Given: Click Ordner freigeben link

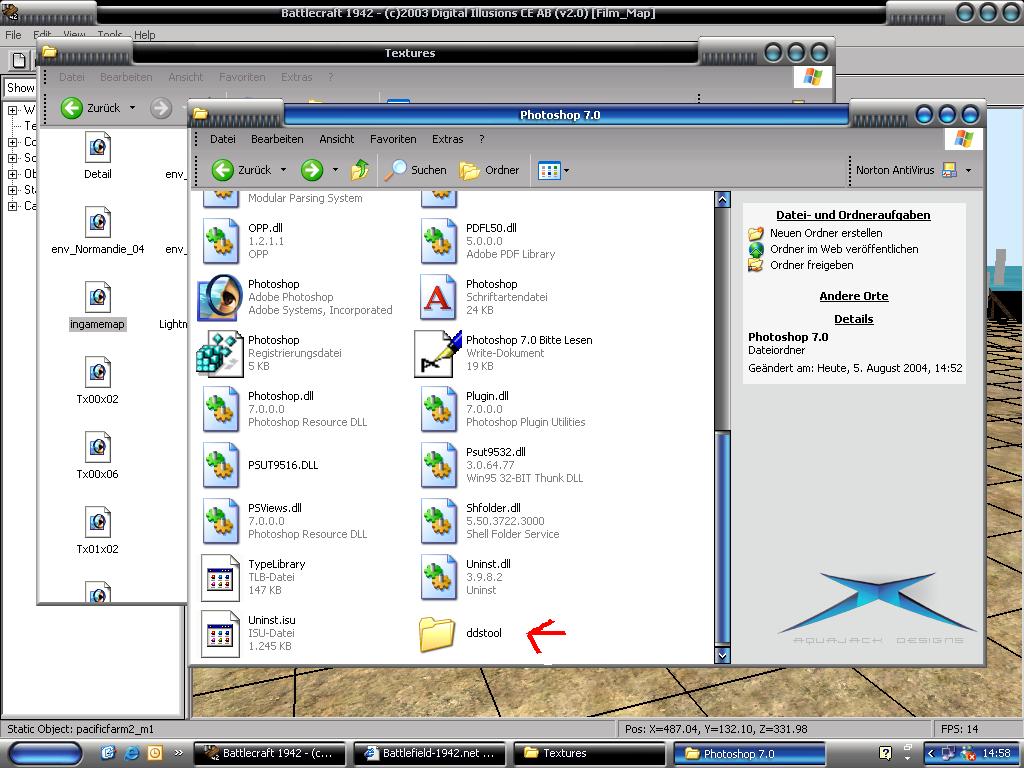Looking at the screenshot, I should pyautogui.click(x=811, y=265).
